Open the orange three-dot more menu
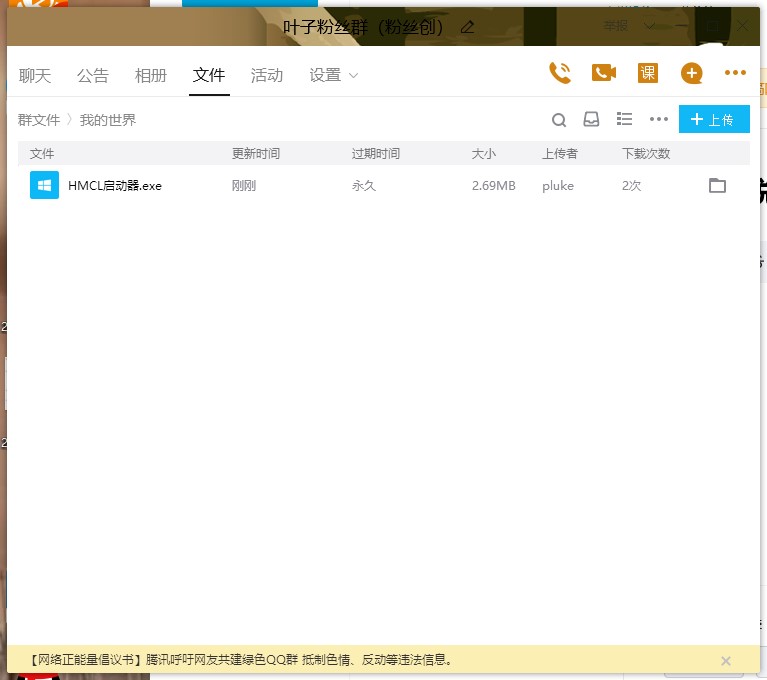This screenshot has width=767, height=680. click(x=735, y=73)
